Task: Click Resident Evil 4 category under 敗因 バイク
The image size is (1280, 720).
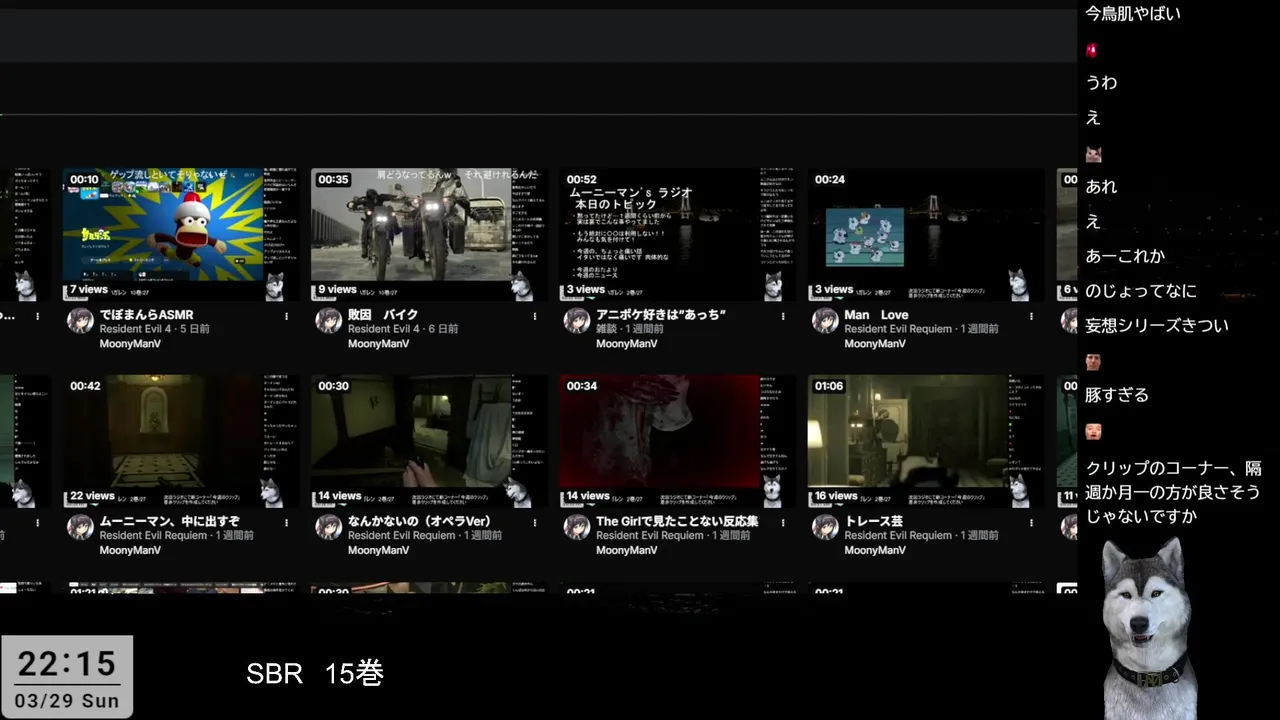Action: point(382,329)
